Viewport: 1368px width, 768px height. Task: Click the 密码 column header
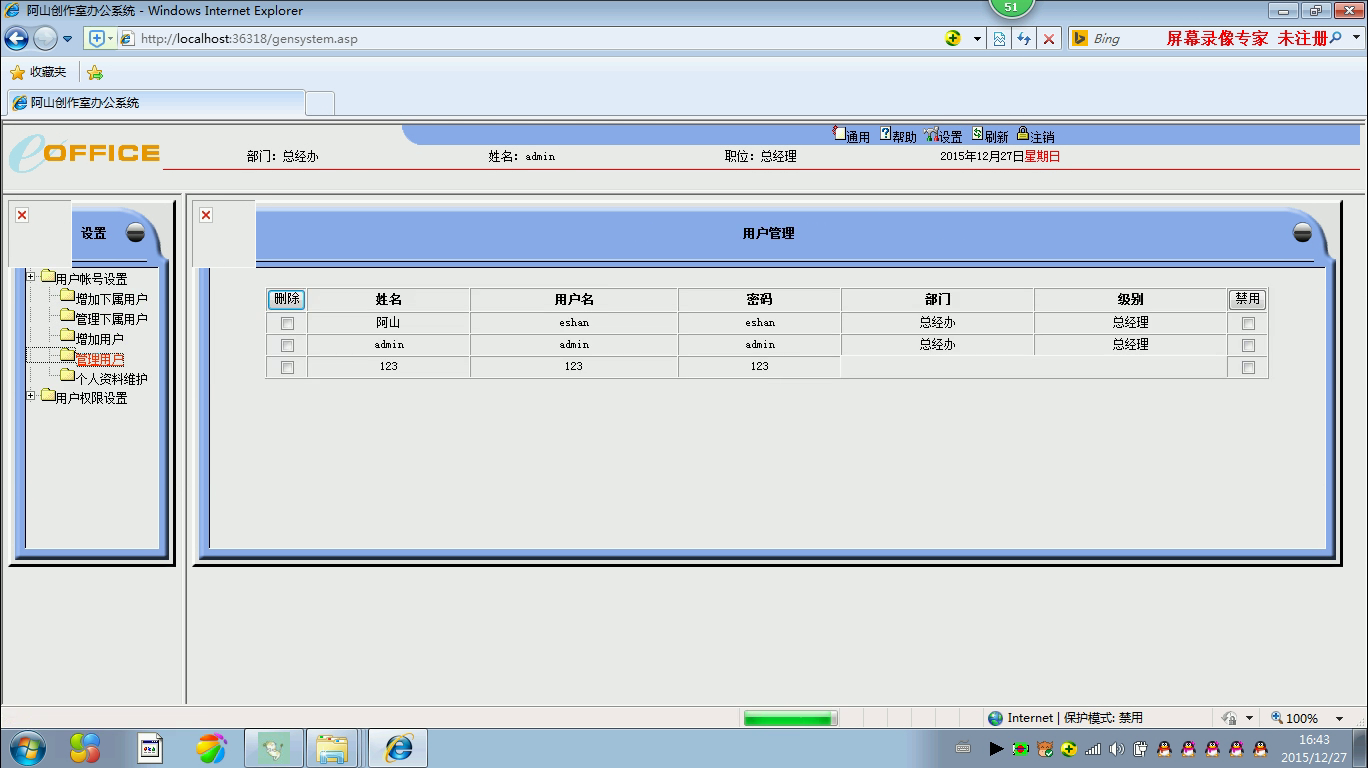[x=760, y=299]
